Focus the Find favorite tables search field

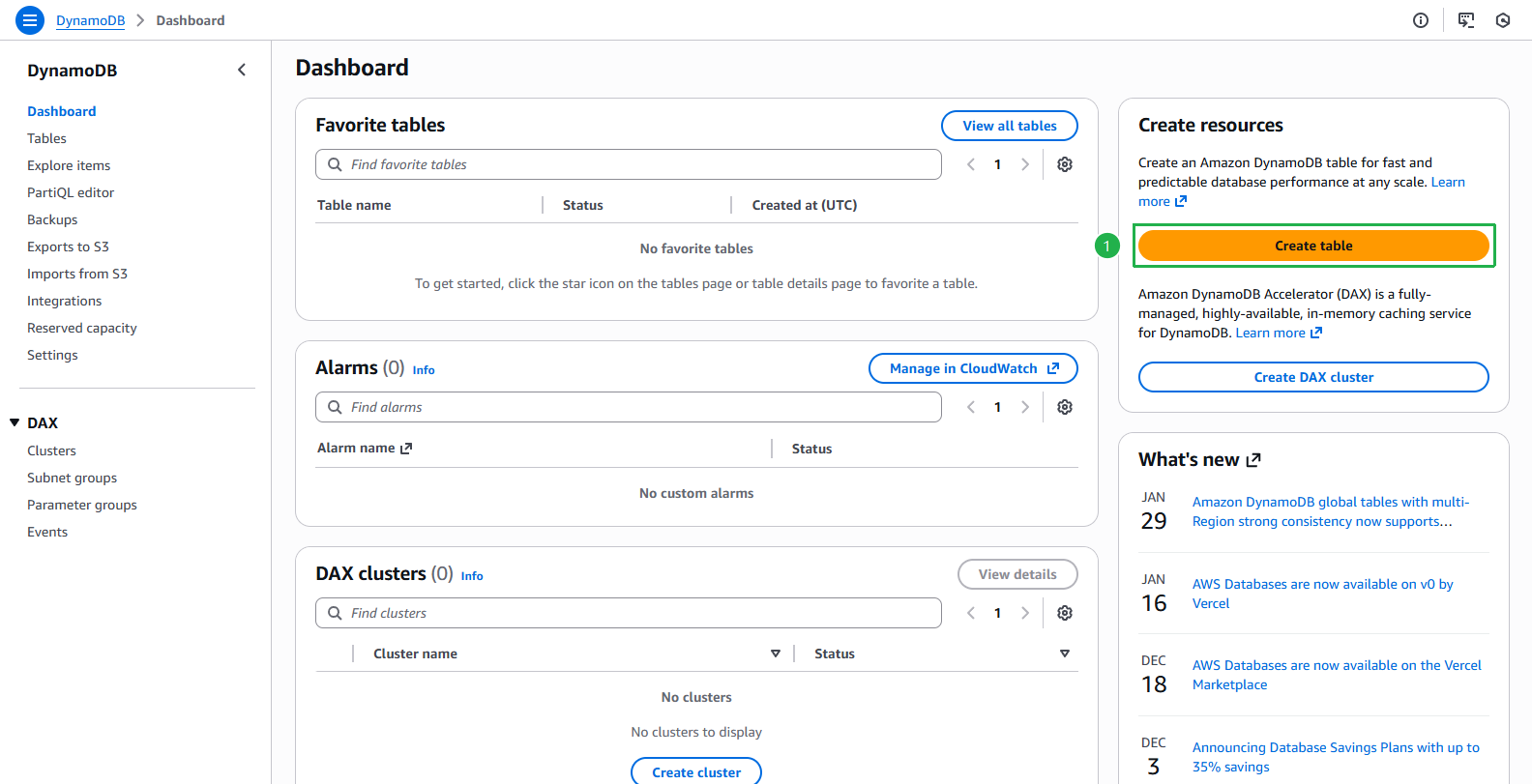629,164
